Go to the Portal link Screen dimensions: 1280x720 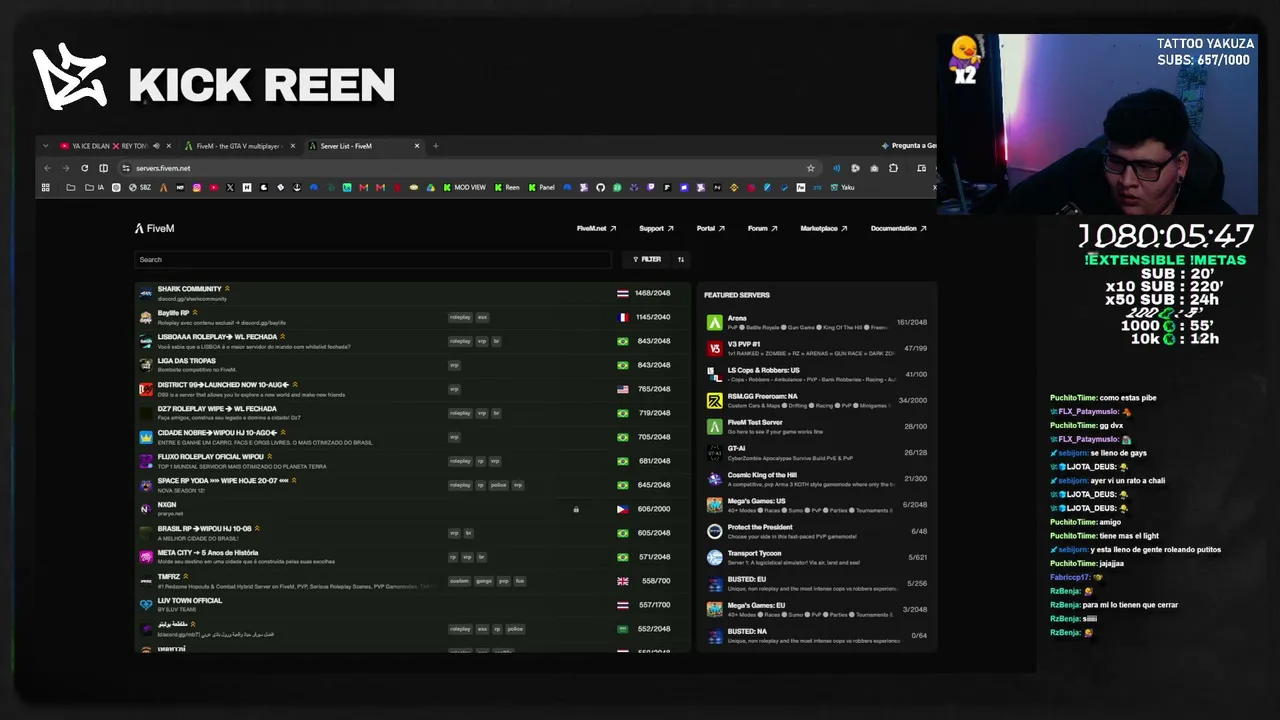710,228
